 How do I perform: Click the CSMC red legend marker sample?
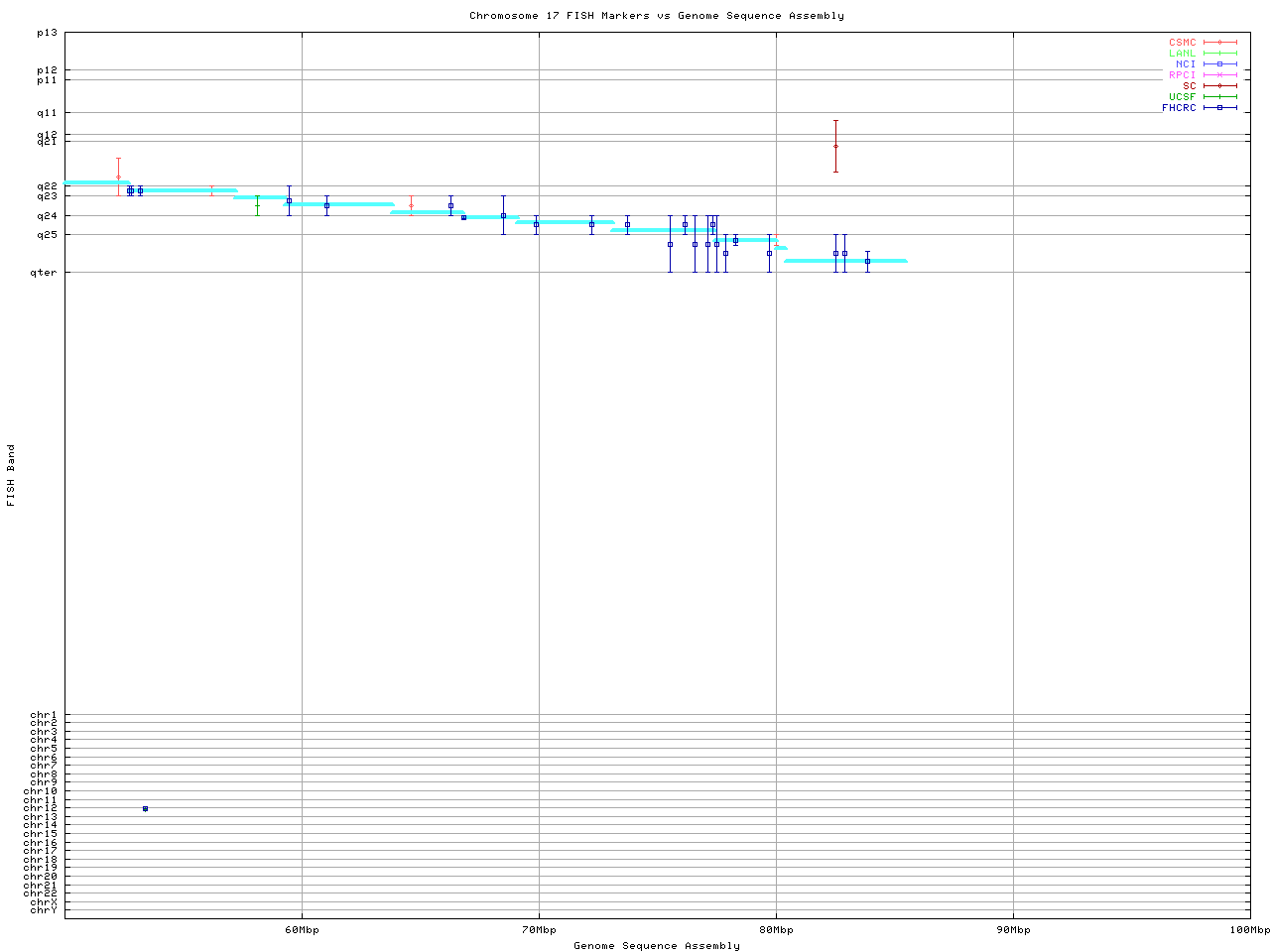pos(1219,43)
